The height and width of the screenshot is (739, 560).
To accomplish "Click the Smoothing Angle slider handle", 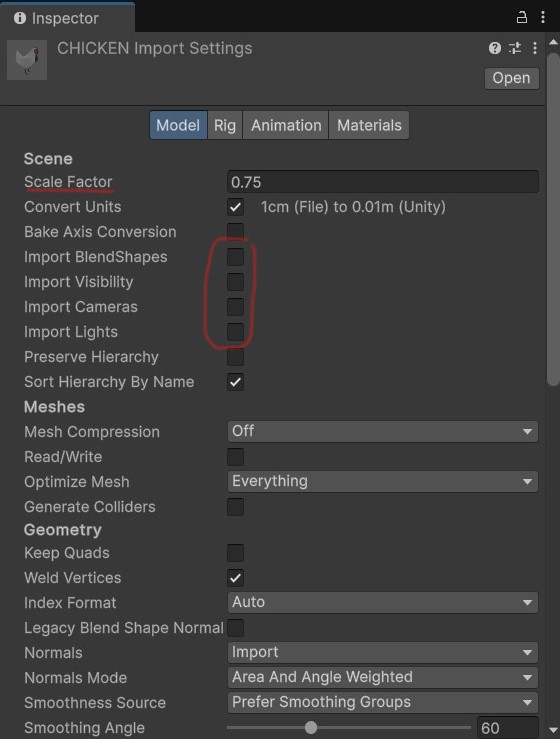I will [x=311, y=728].
